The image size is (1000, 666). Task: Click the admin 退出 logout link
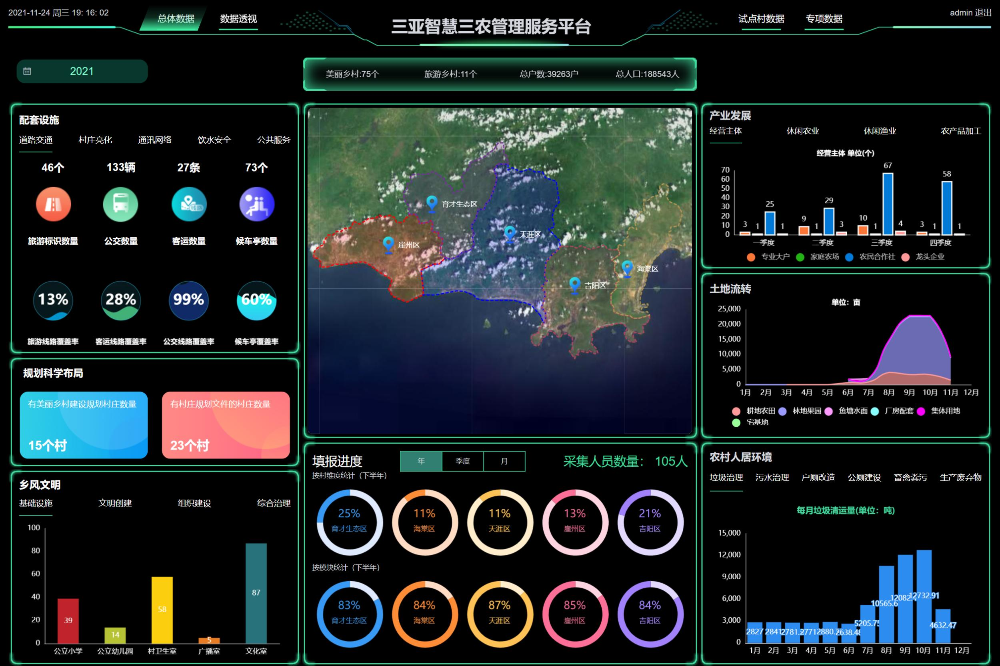(x=971, y=13)
